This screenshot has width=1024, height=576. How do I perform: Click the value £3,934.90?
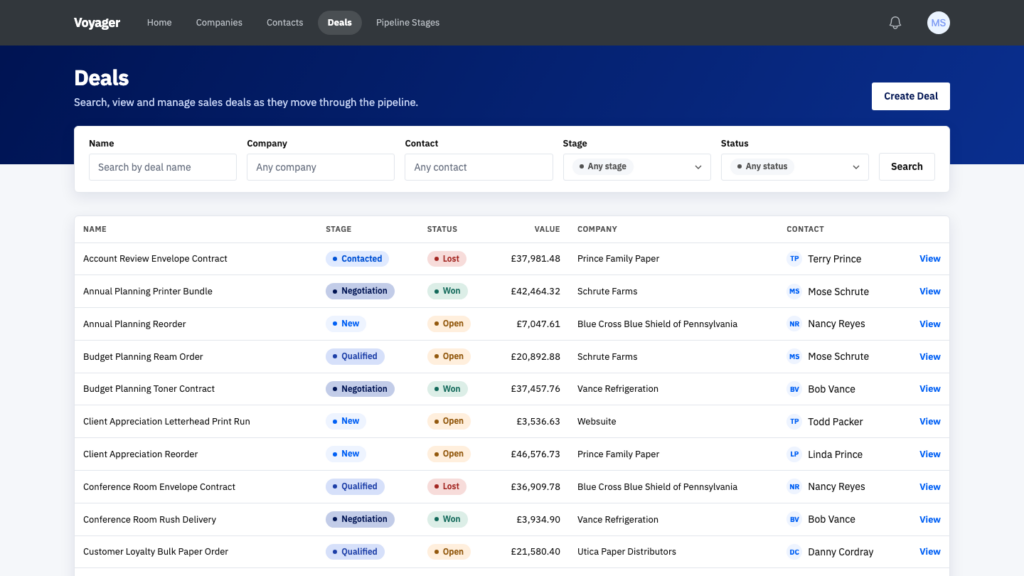pyautogui.click(x=538, y=519)
